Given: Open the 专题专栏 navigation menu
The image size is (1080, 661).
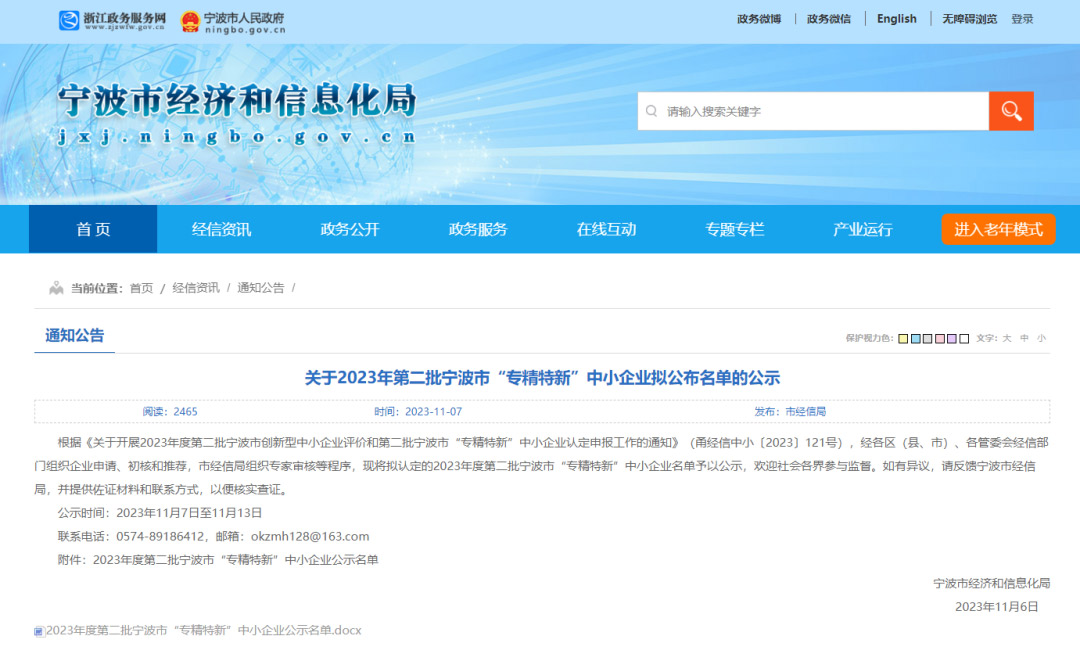Looking at the screenshot, I should pos(735,230).
